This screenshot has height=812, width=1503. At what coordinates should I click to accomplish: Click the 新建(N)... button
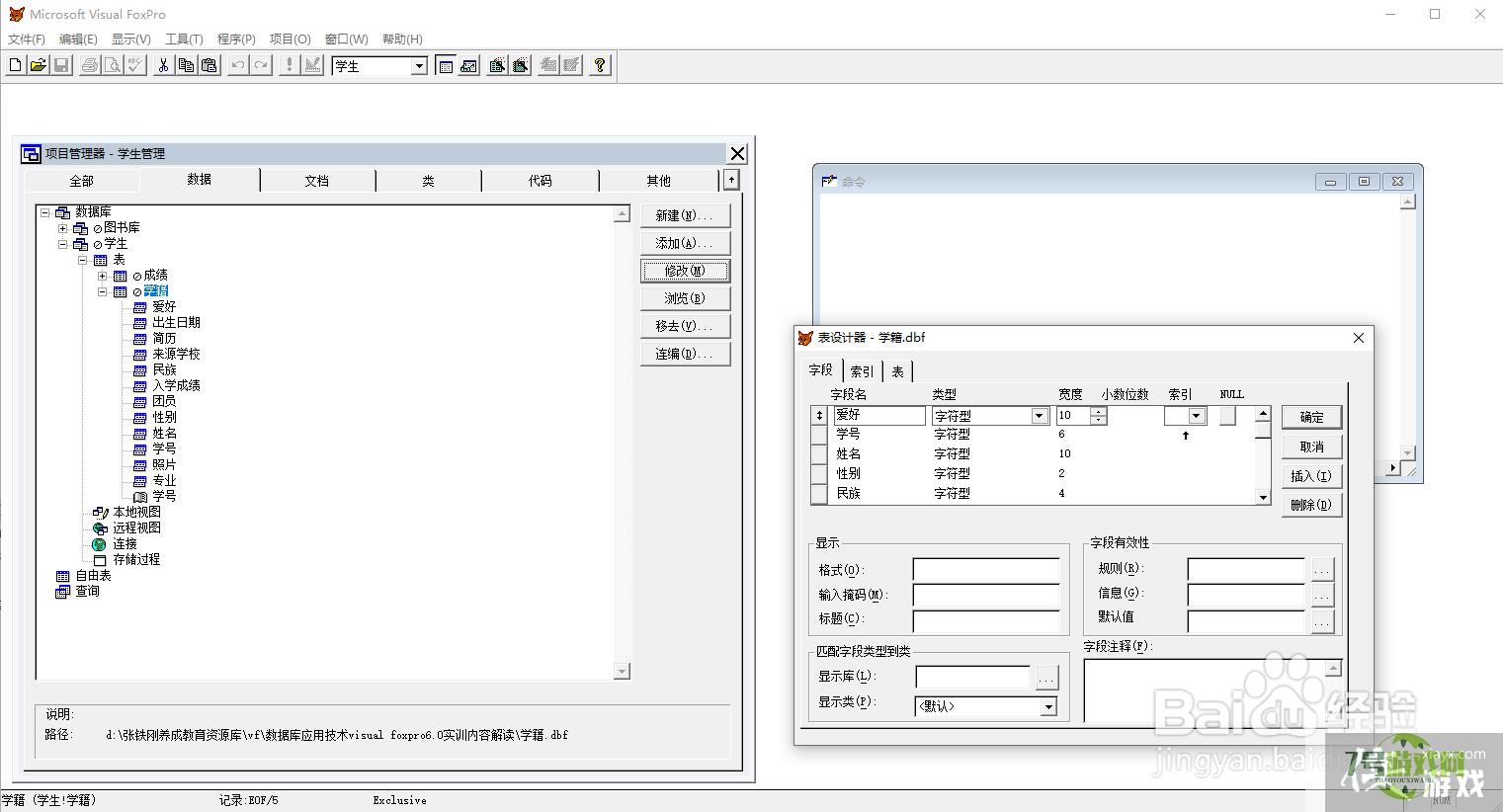pos(685,215)
